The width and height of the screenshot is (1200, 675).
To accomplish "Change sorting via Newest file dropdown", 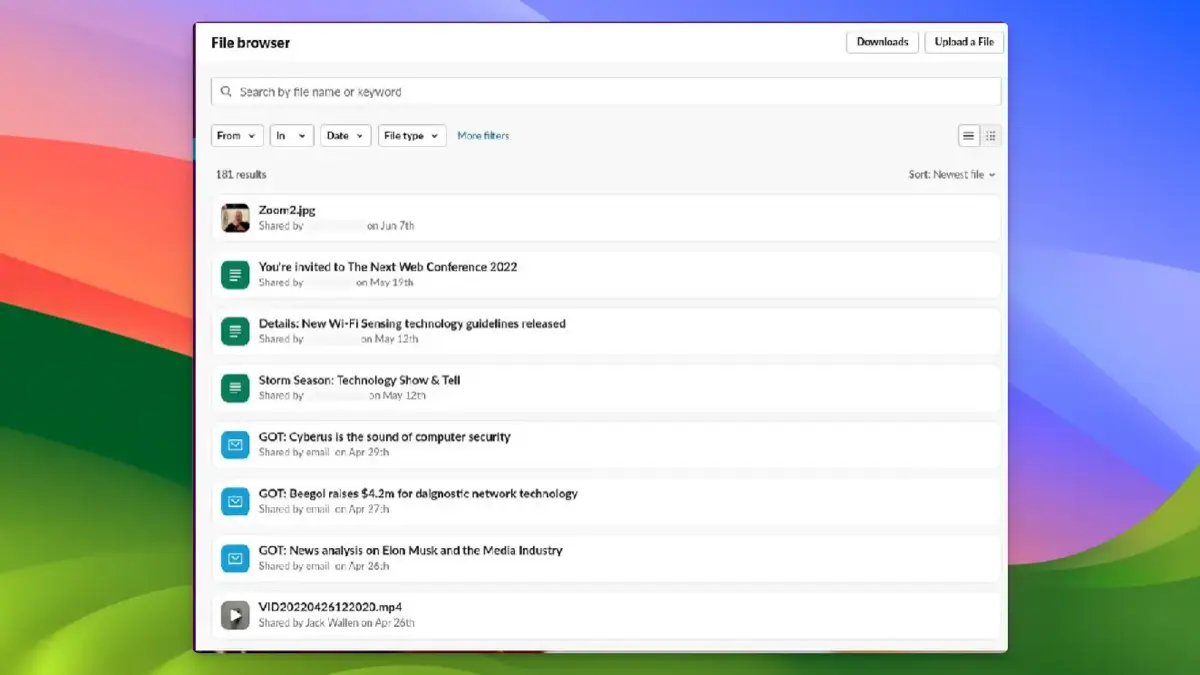I will (951, 174).
